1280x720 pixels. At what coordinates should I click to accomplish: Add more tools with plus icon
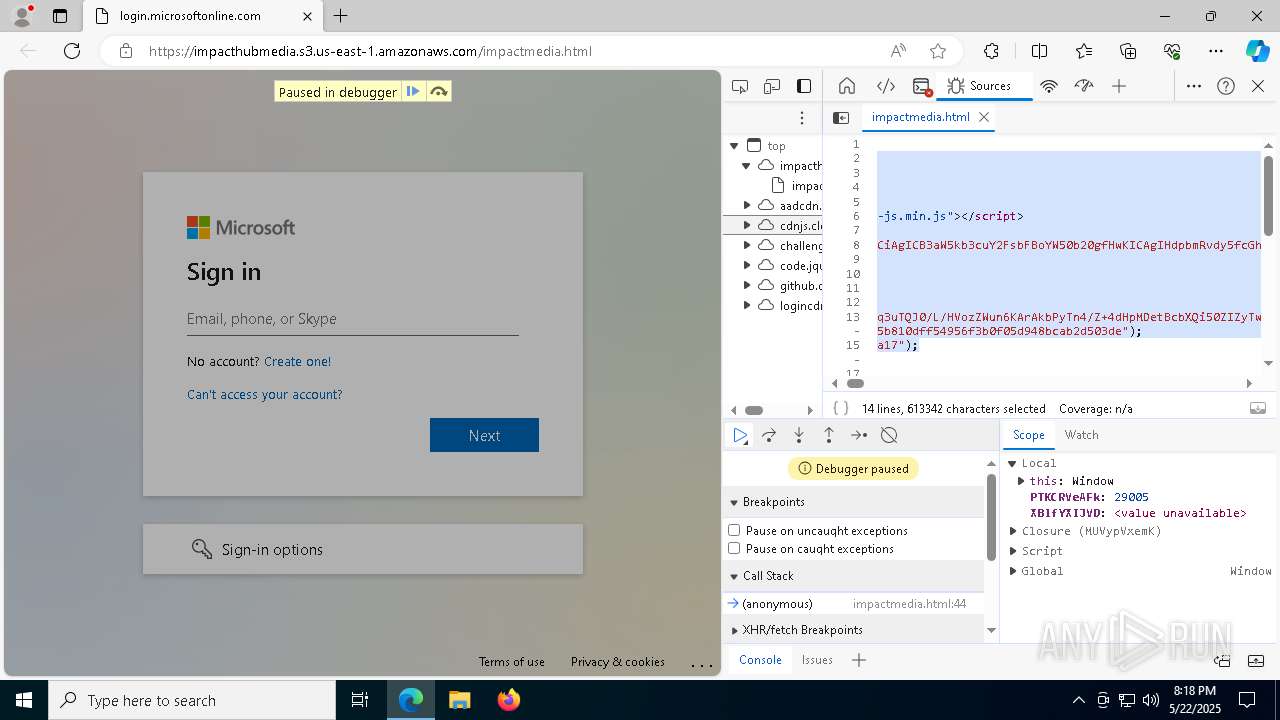pyautogui.click(x=1119, y=86)
